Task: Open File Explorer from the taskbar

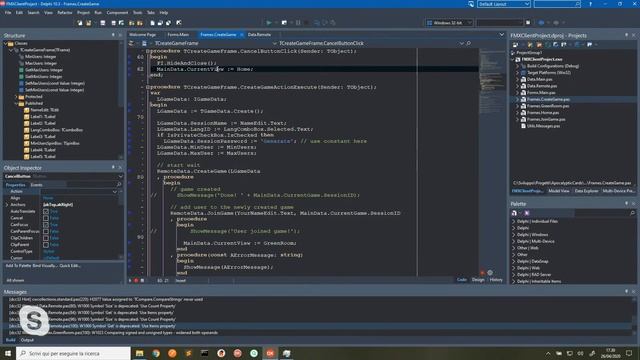Action: tap(140, 353)
